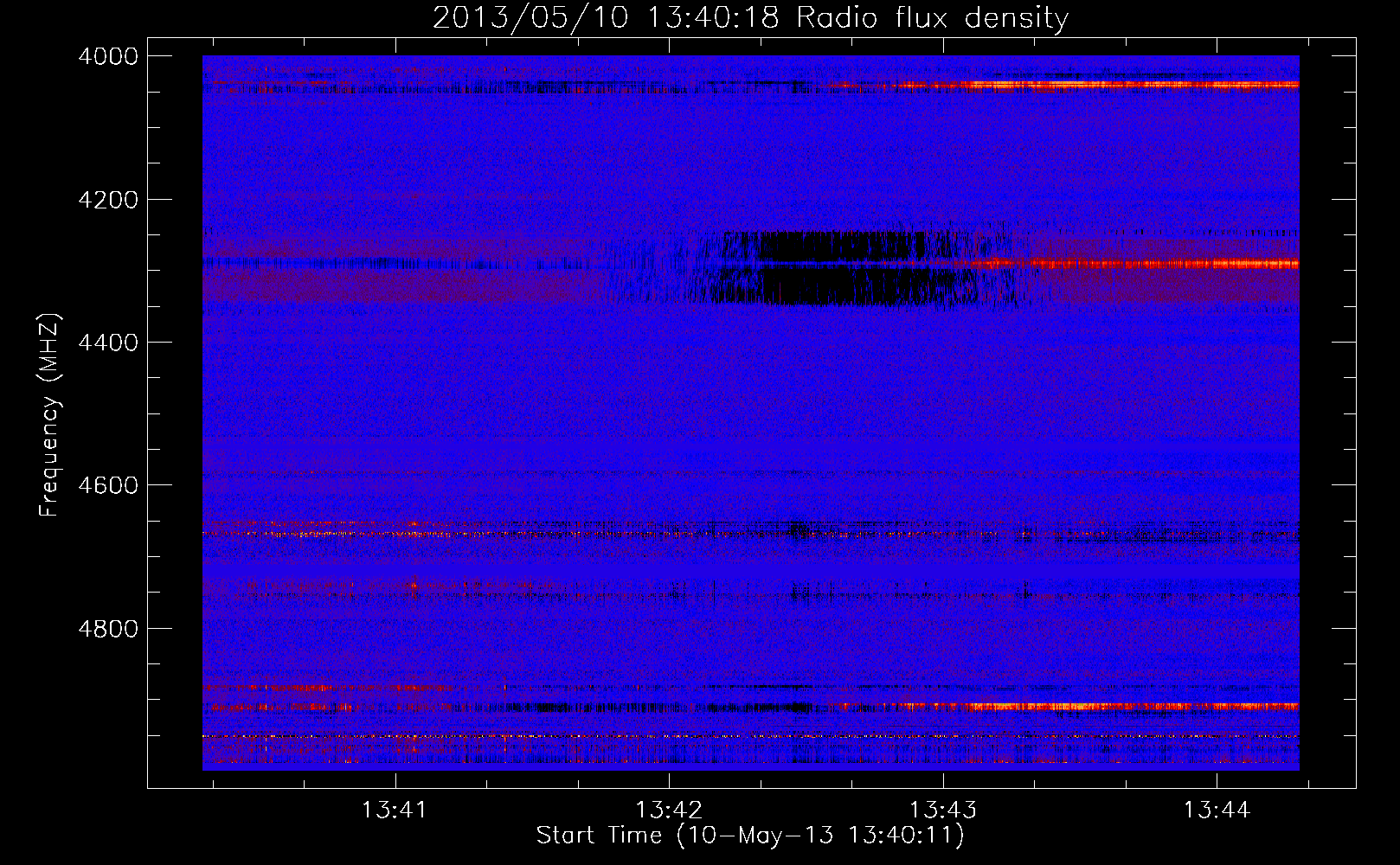Click the plot title '2013/05/10 13:40:18 Radio flux density'
The image size is (1400, 865).
click(750, 17)
